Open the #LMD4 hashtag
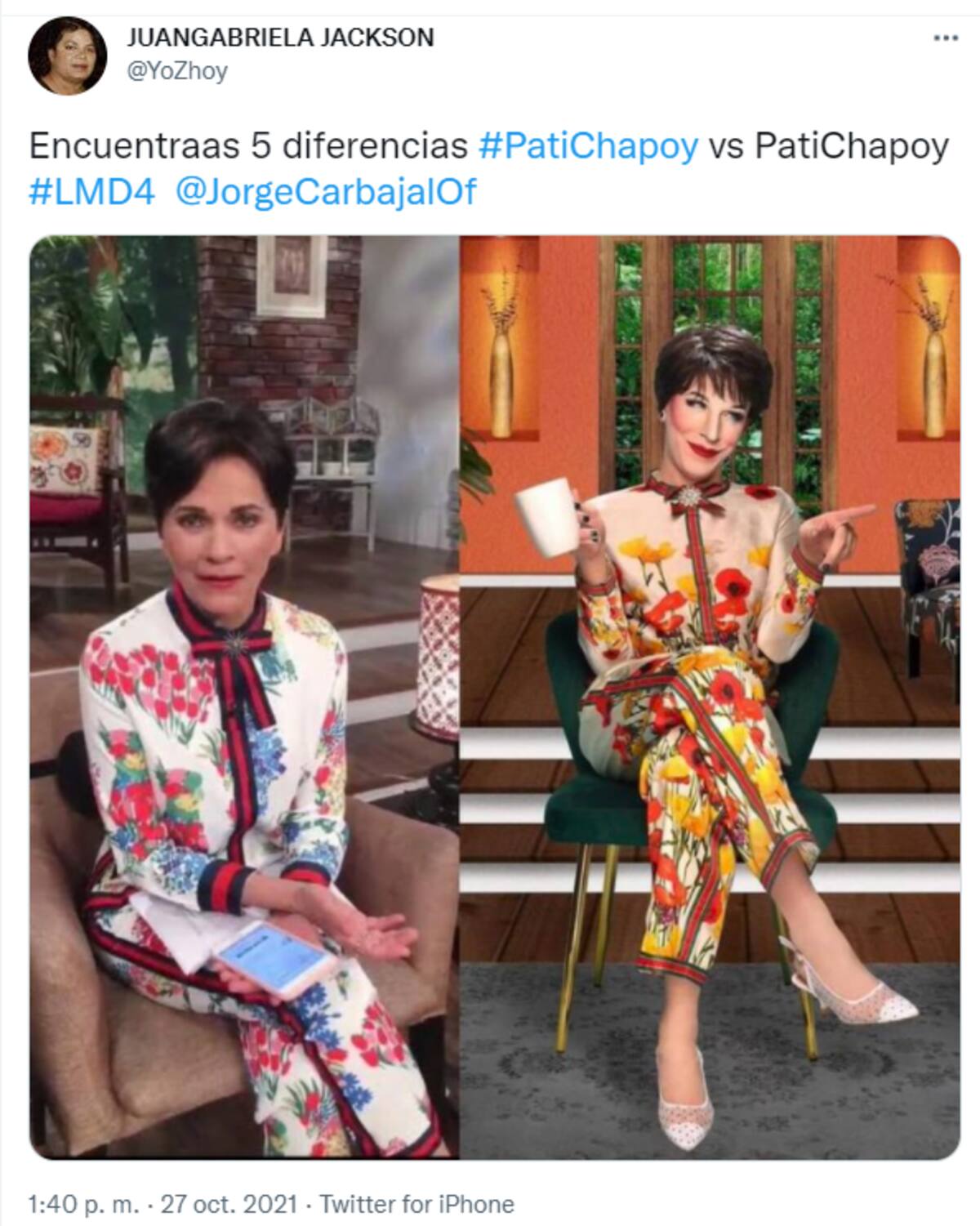 click(91, 193)
